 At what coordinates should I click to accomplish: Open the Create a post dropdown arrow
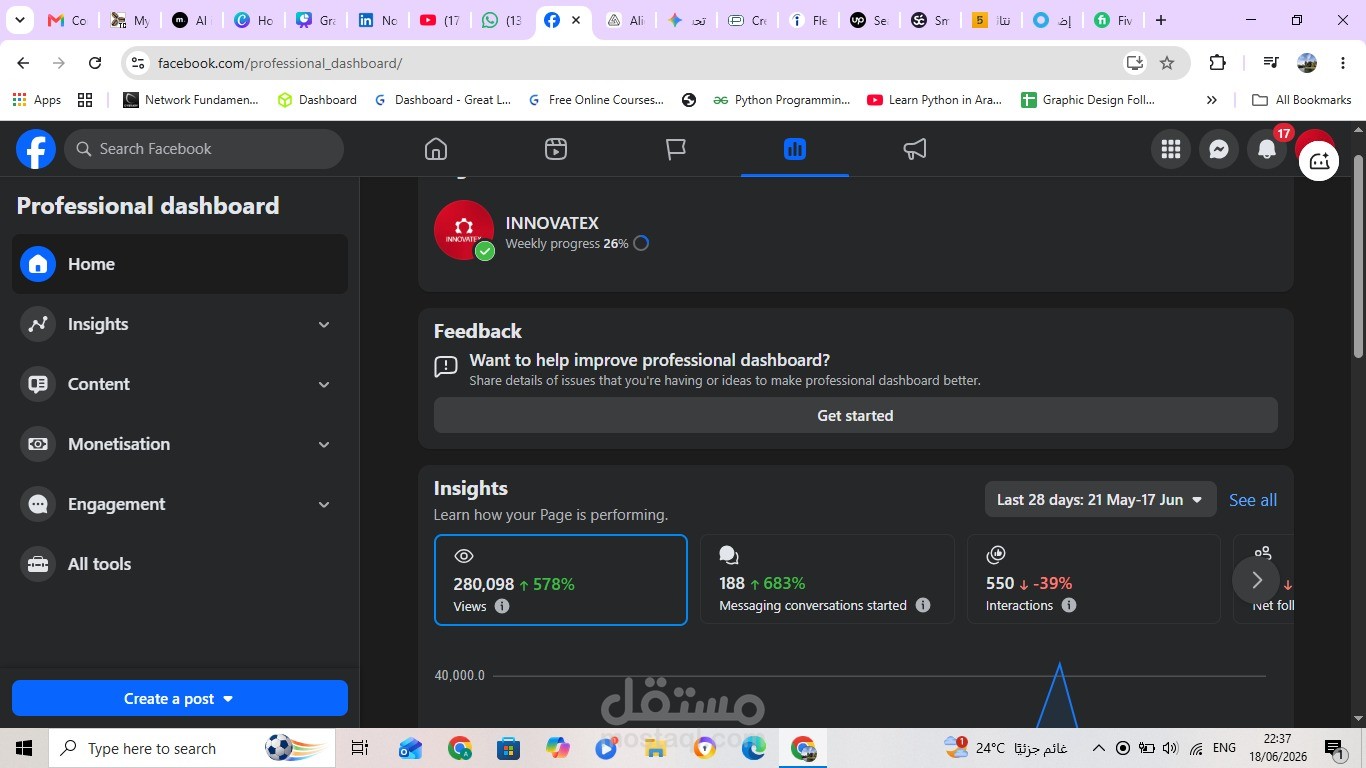tap(228, 699)
